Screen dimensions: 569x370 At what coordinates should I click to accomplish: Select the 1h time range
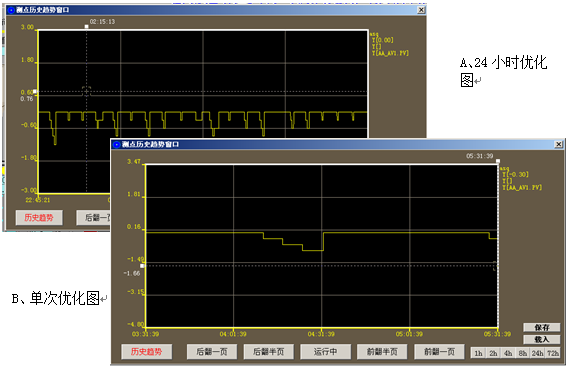[478, 353]
